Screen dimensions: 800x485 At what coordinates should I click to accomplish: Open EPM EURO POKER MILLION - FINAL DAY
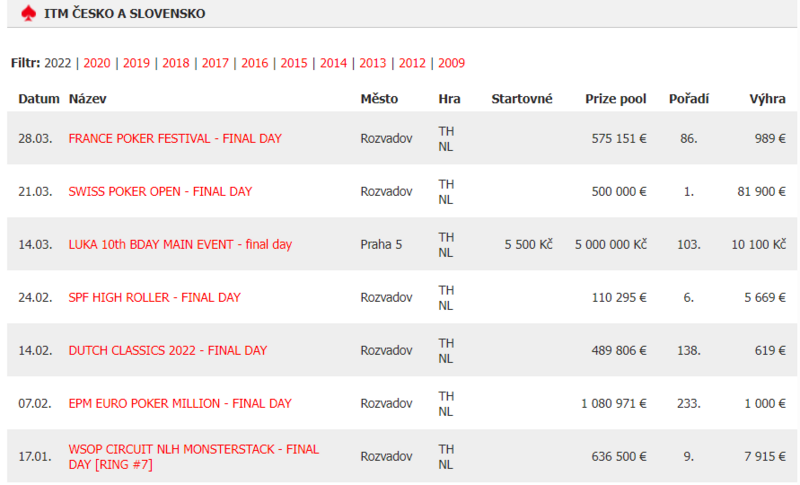tap(180, 404)
